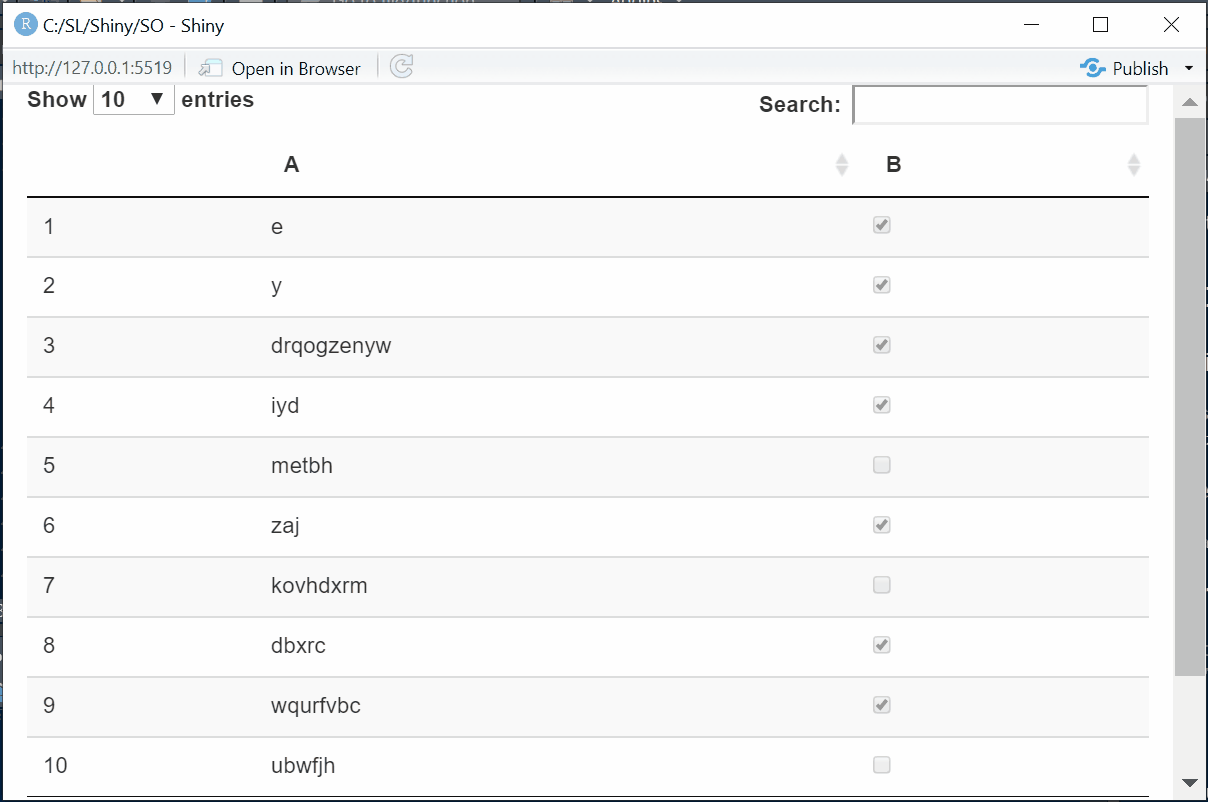Click the R logo in the title bar
This screenshot has height=802, width=1208.
(x=26, y=25)
